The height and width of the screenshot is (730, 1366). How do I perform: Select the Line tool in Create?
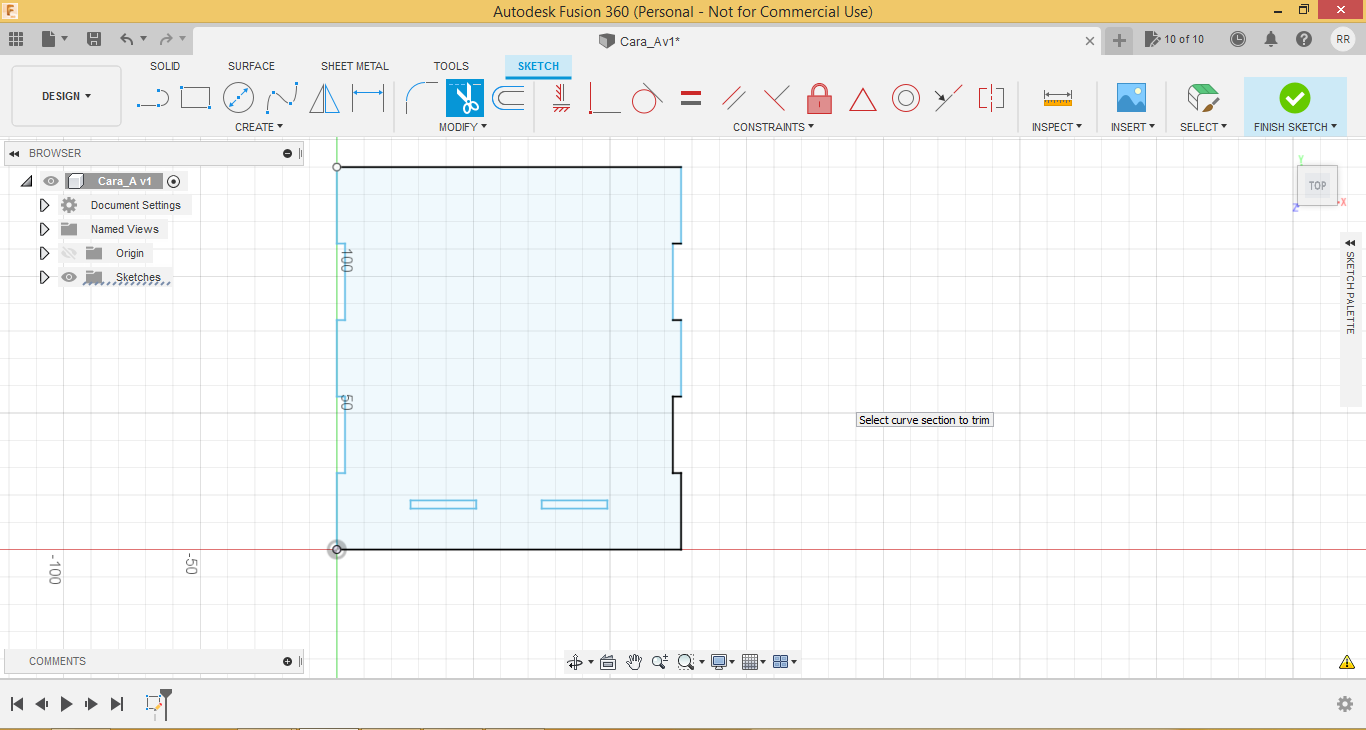pyautogui.click(x=152, y=98)
